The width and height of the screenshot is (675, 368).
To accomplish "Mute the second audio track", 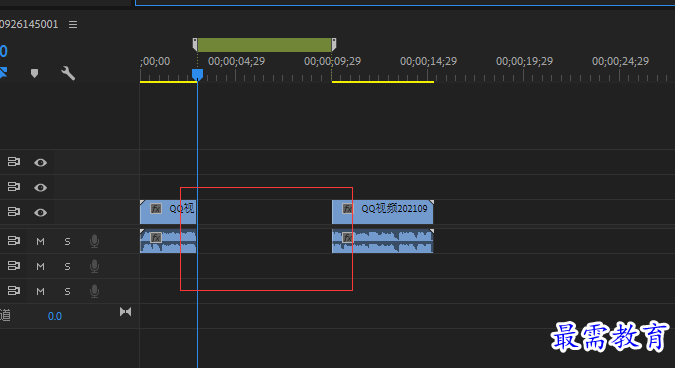I will coord(40,266).
